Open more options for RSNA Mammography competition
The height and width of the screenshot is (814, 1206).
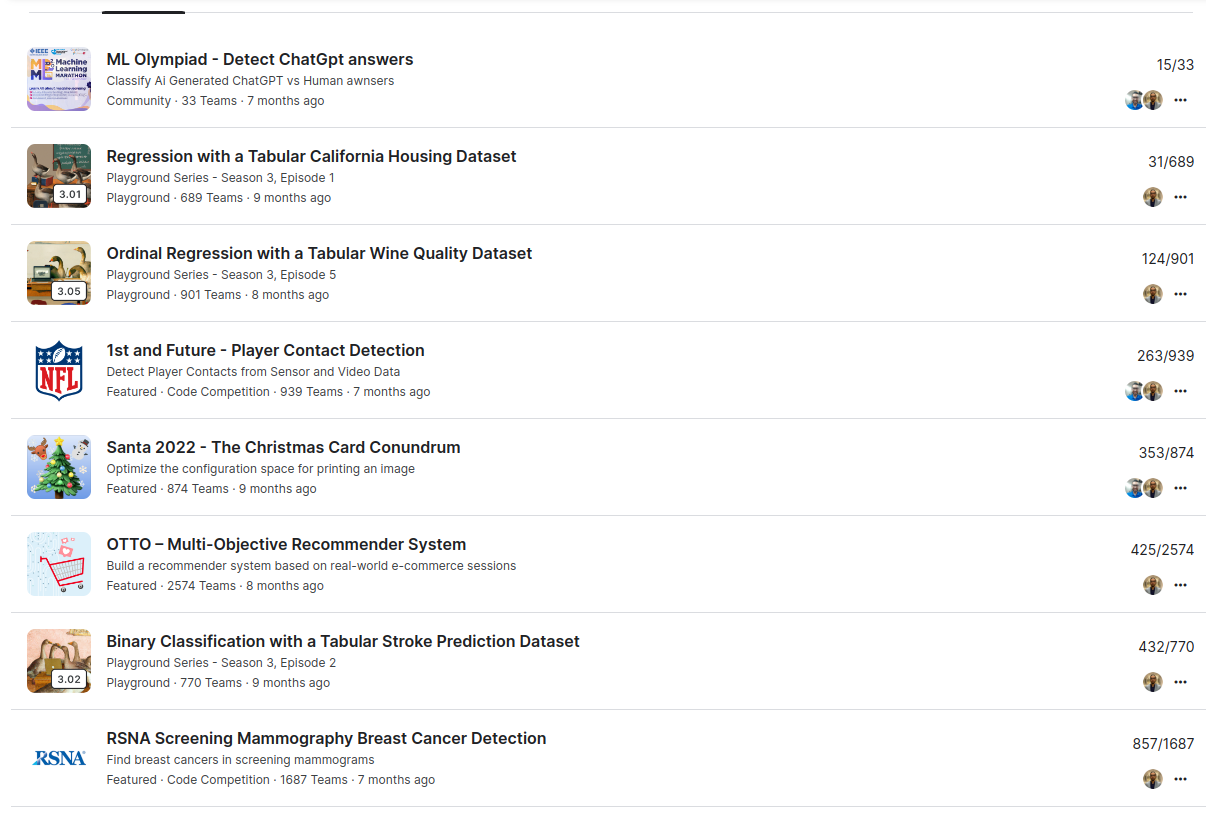[1180, 779]
